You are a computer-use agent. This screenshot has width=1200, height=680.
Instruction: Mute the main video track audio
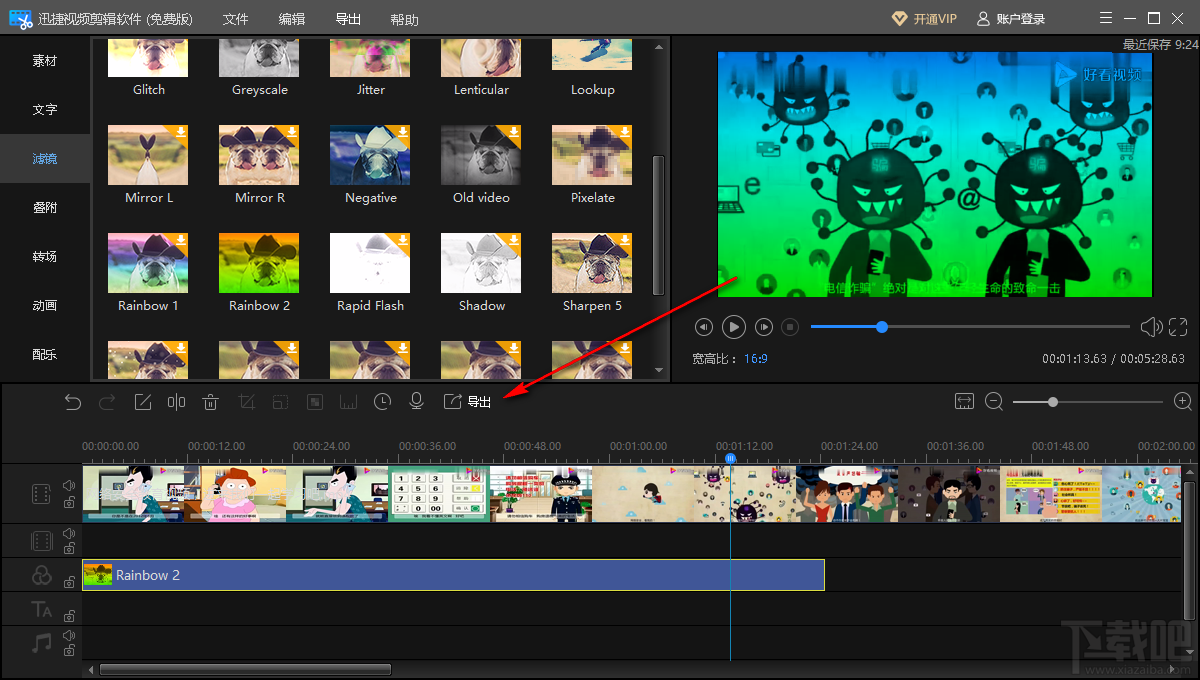[69, 486]
